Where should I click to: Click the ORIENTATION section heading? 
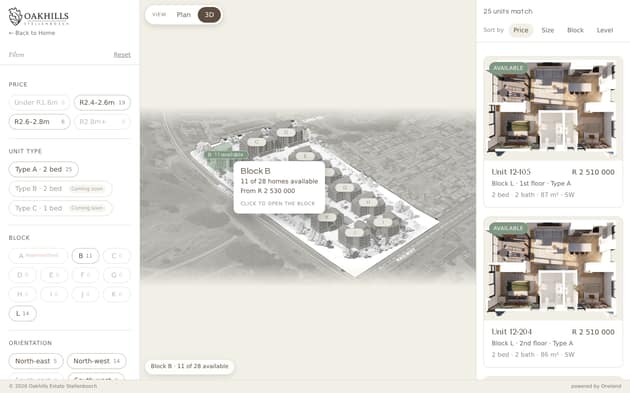tap(30, 343)
